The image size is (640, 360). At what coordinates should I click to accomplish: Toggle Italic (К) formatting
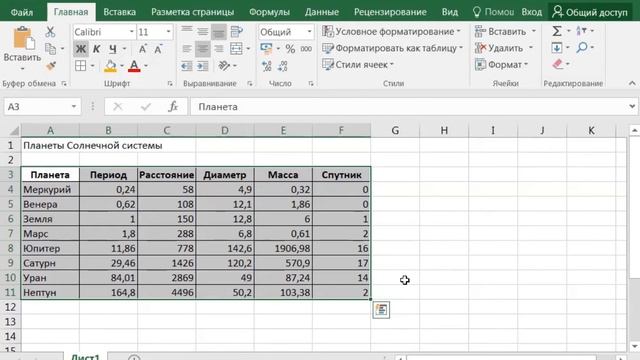[96, 49]
